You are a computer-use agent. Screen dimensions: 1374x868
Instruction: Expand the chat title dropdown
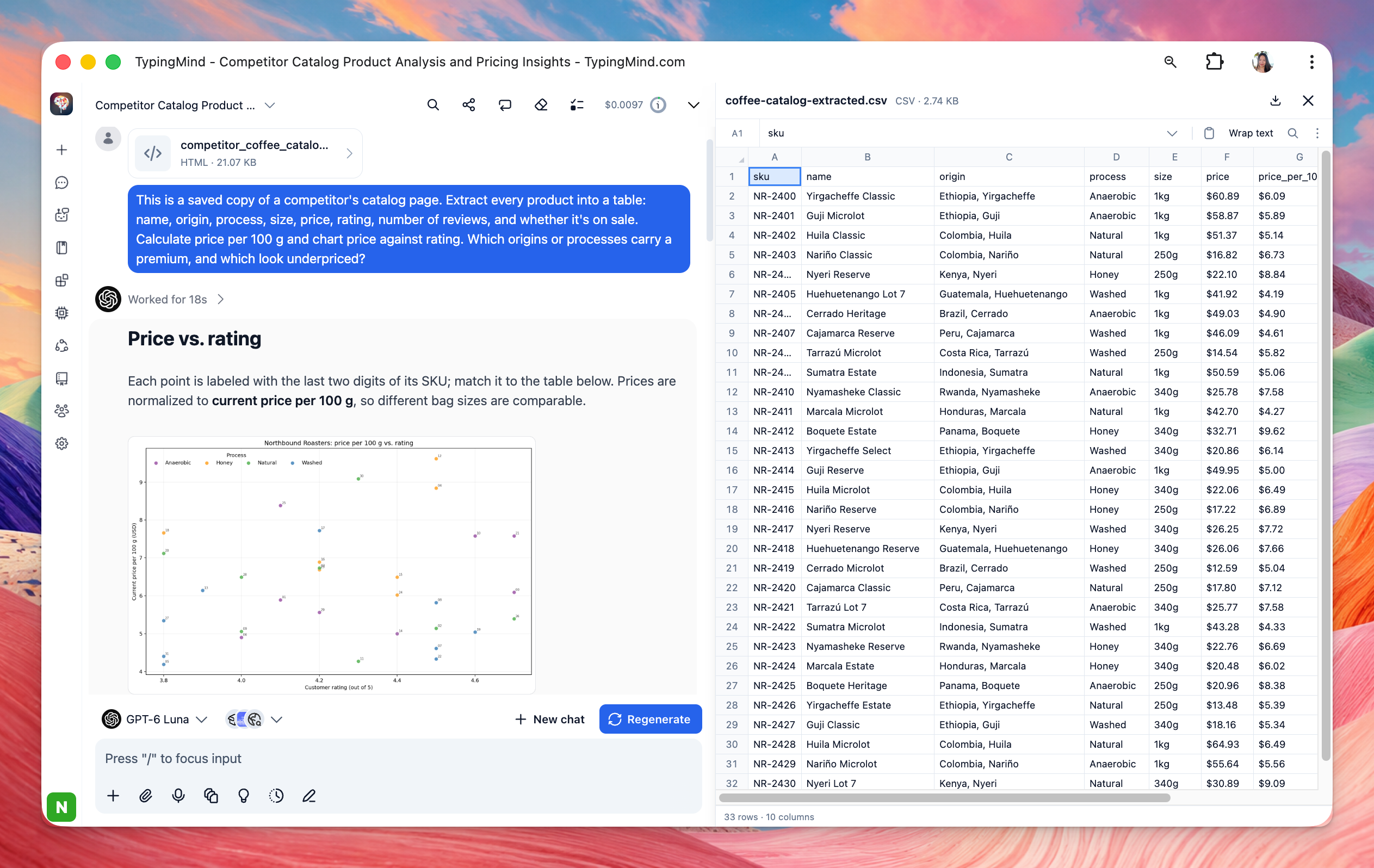tap(270, 106)
